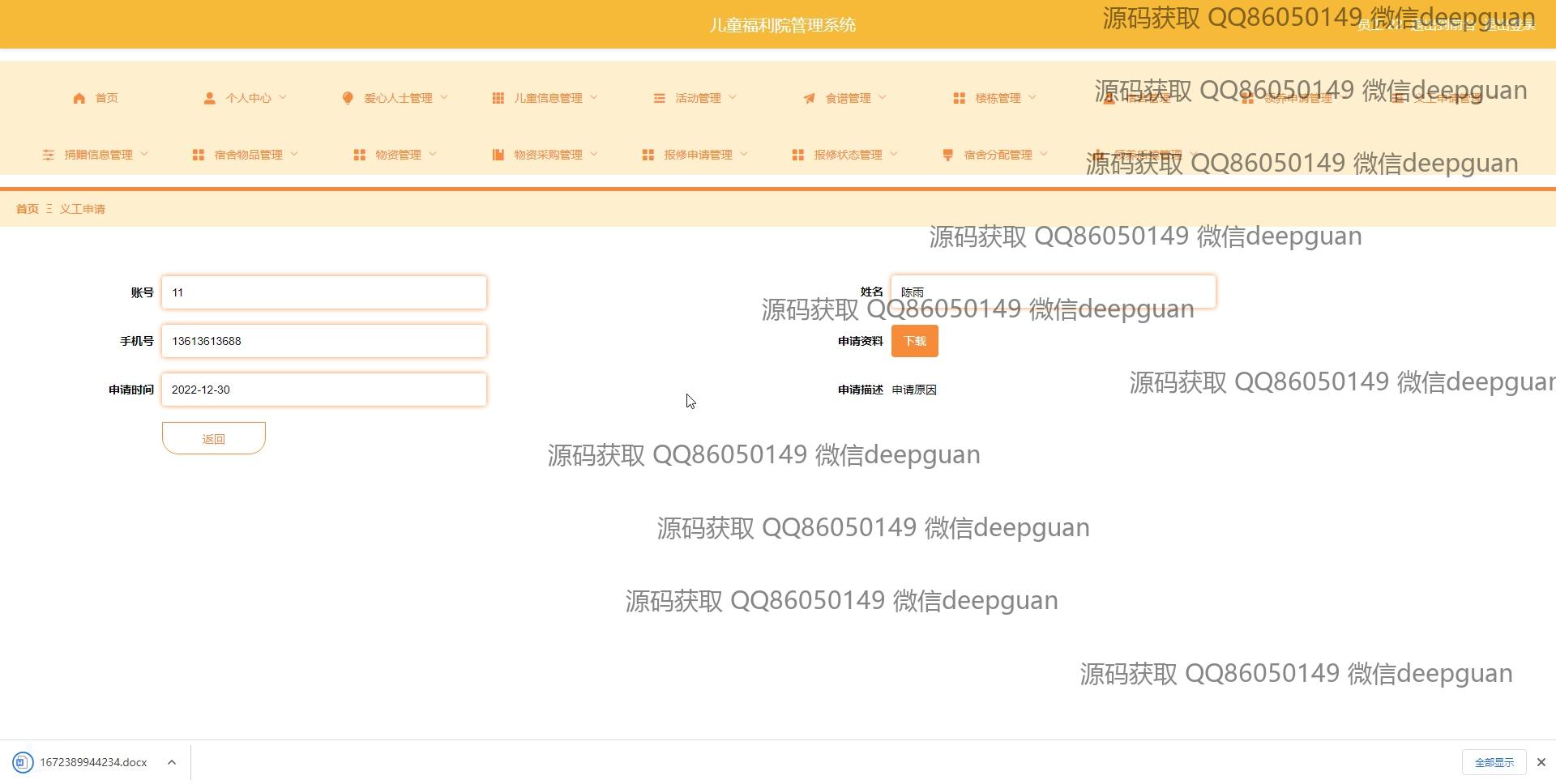Click the sliders icon for 捐赠信息管理

pos(49,155)
